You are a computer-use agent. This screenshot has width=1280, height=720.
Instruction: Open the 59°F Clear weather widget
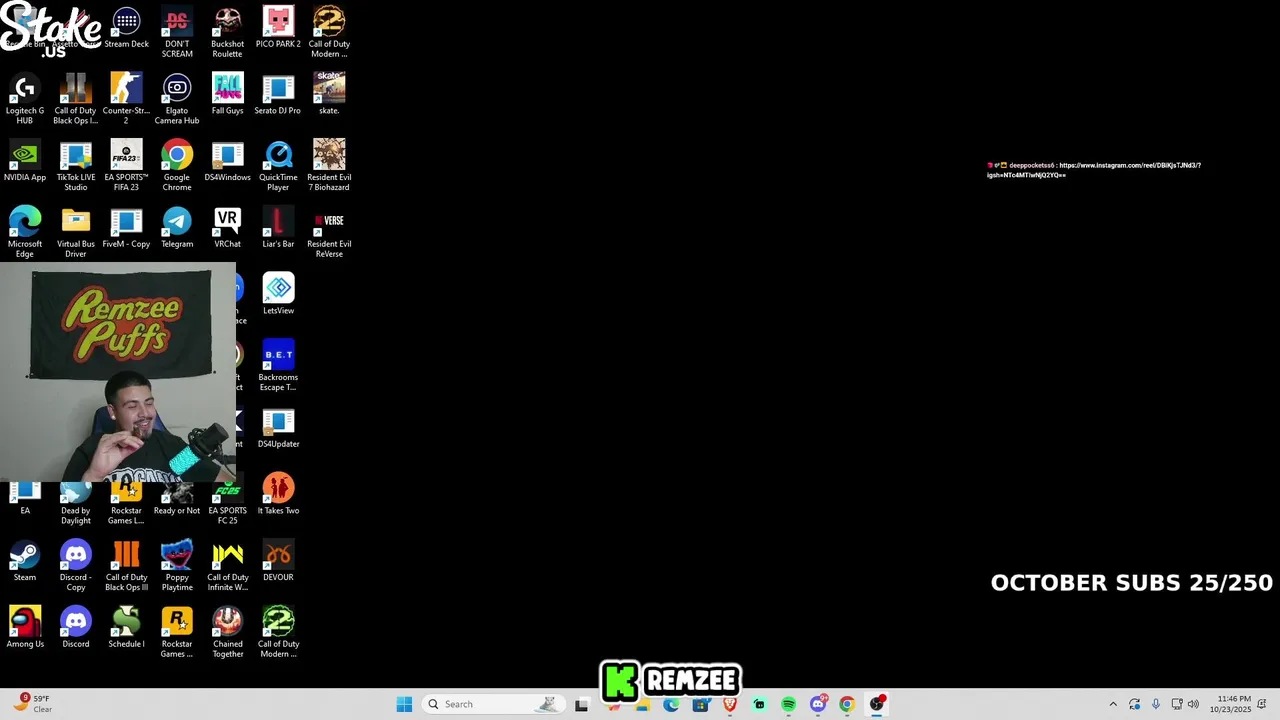pos(30,704)
